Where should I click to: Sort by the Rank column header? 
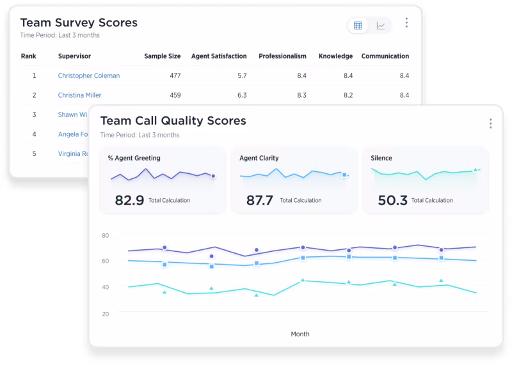click(28, 56)
